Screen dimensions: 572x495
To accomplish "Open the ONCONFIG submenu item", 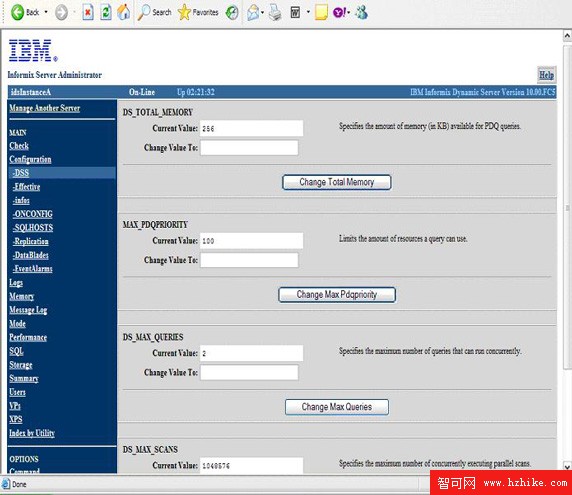I will point(32,214).
